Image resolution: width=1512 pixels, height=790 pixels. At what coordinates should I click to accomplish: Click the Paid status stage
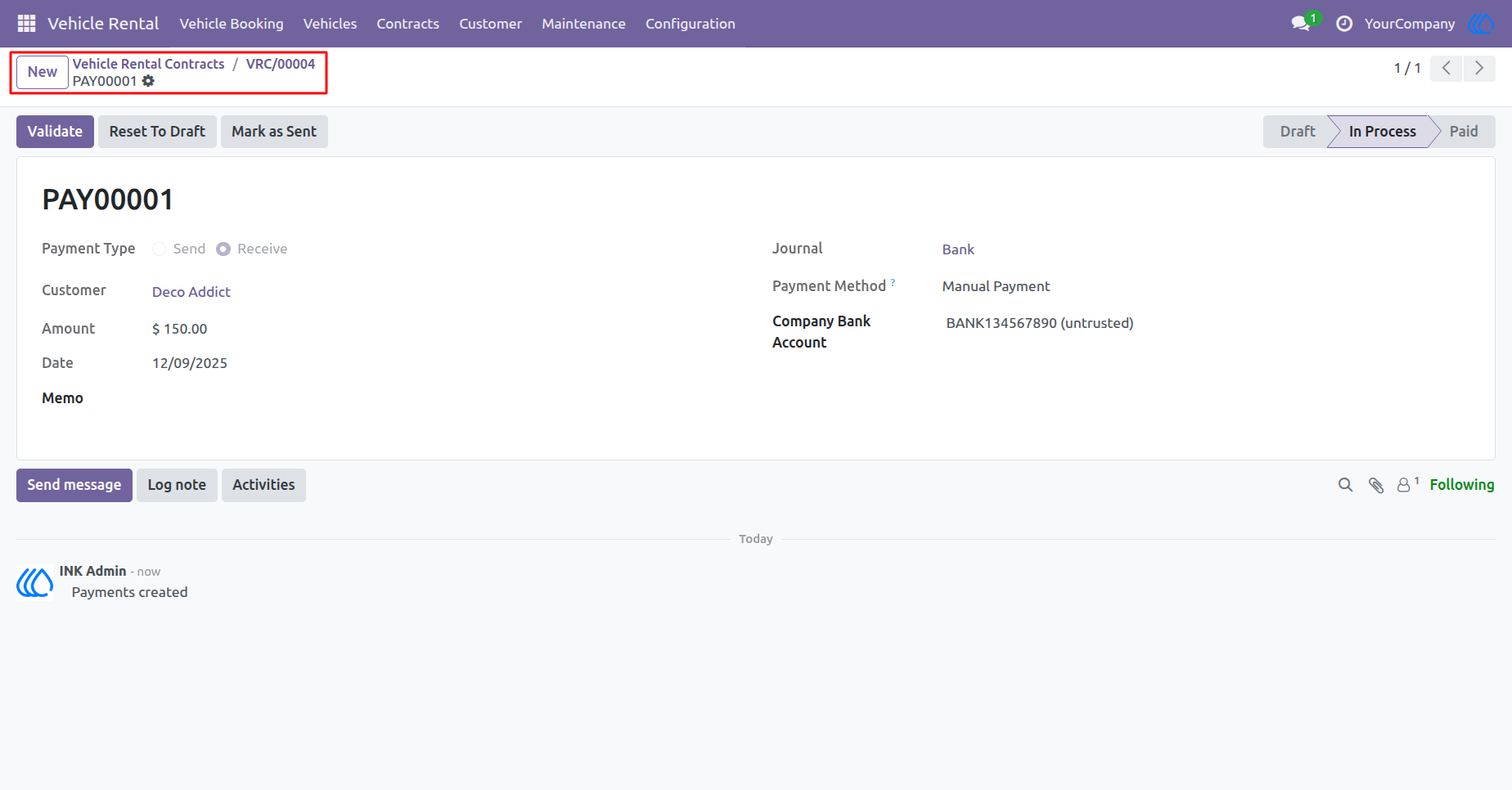pyautogui.click(x=1464, y=132)
